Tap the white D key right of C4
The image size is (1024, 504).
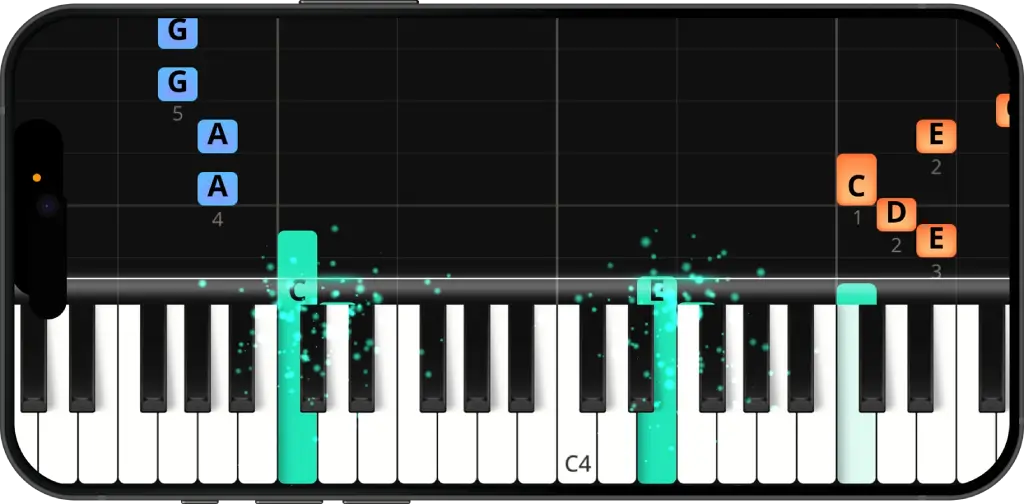click(x=616, y=450)
